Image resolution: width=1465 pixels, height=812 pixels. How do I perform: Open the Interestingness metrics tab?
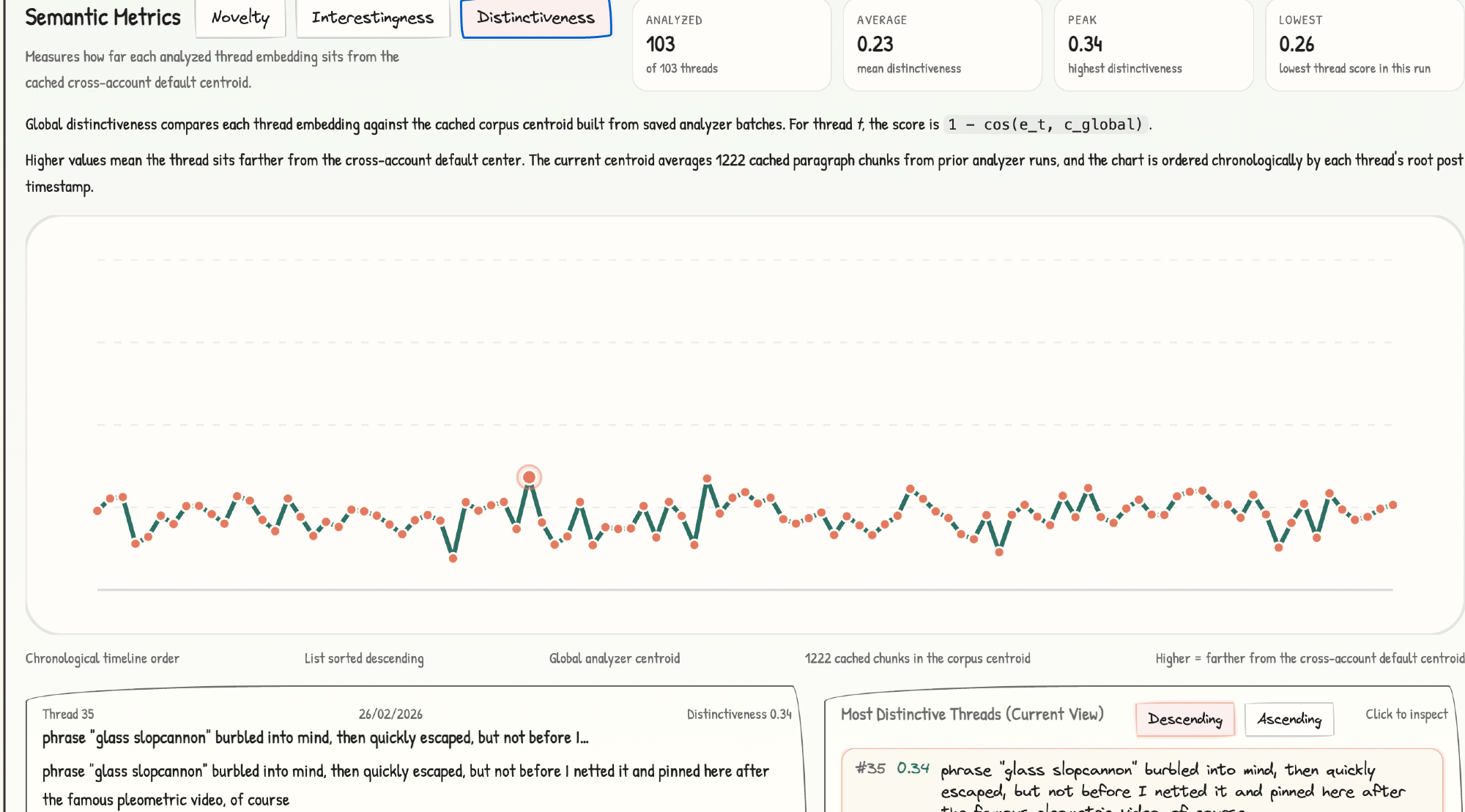[x=372, y=18]
